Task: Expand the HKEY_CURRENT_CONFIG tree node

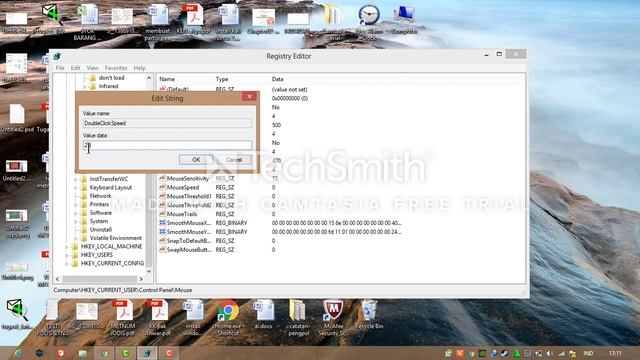Action: pos(67,264)
